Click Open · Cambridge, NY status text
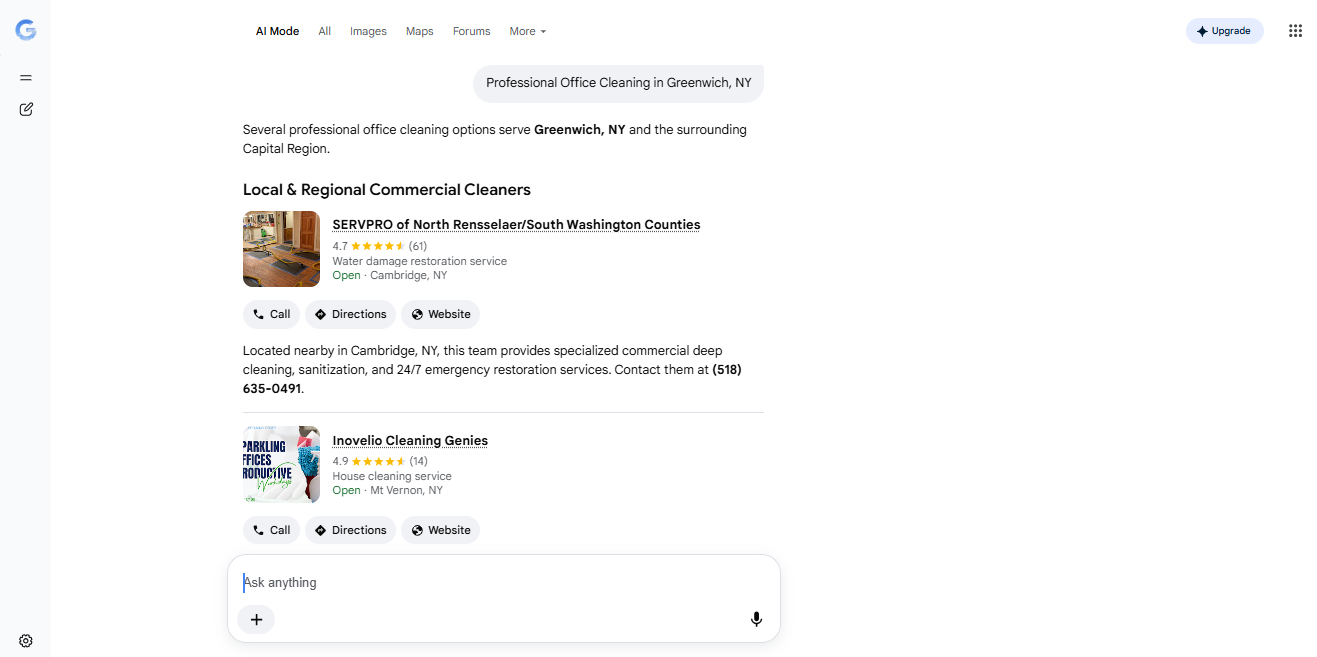The width and height of the screenshot is (1317, 657). tap(389, 275)
